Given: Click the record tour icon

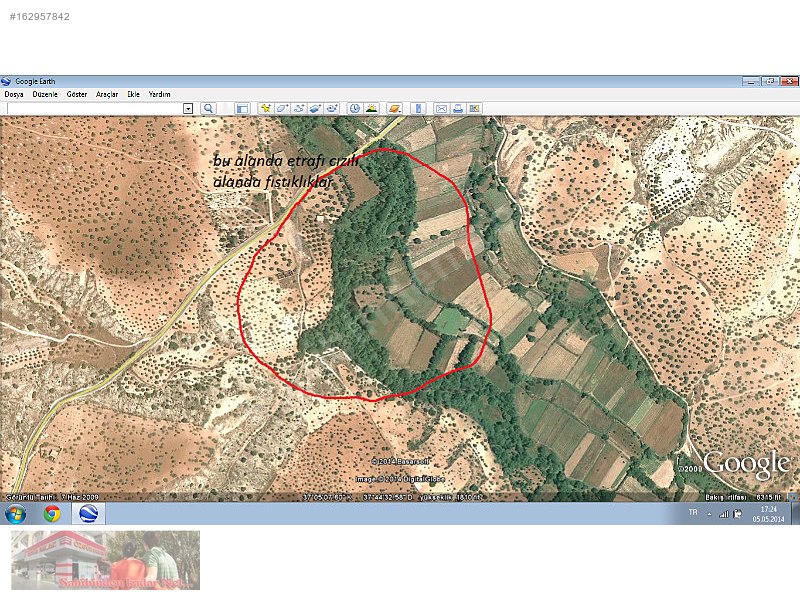Looking at the screenshot, I should [x=330, y=108].
